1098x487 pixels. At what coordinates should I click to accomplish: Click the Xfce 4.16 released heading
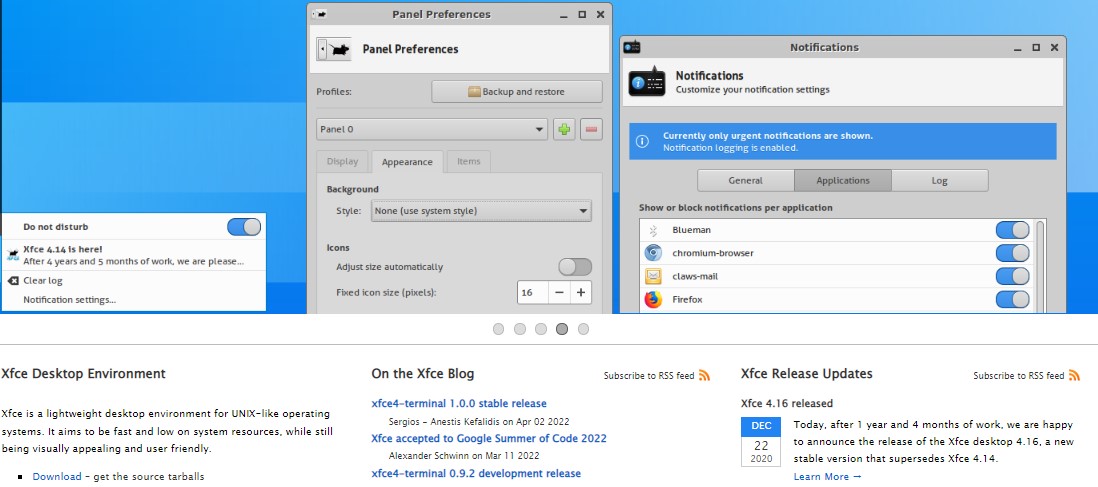point(787,404)
